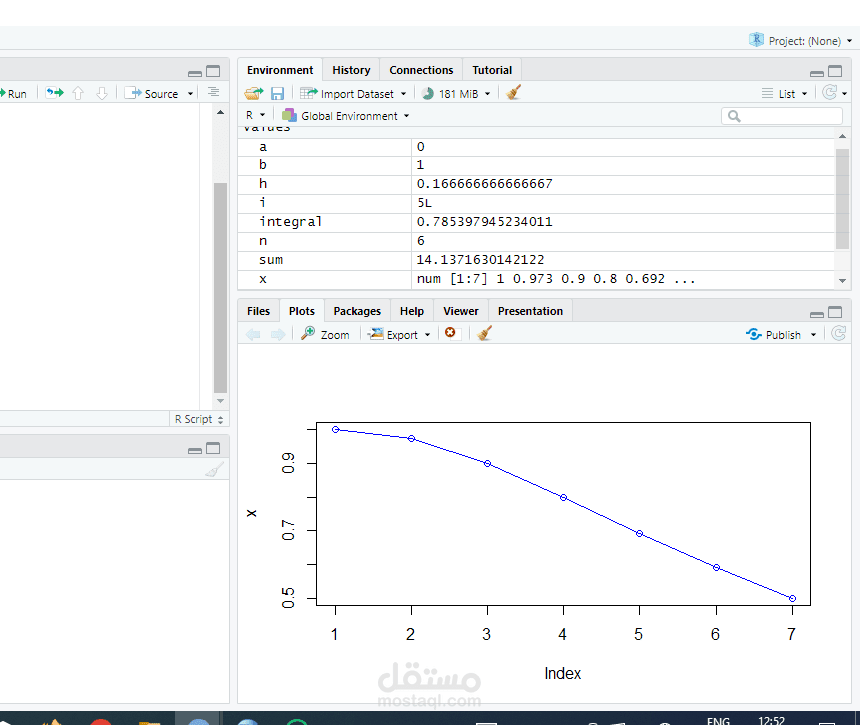Image resolution: width=860 pixels, height=725 pixels.
Task: Show the document outline icon
Action: pyautogui.click(x=213, y=92)
